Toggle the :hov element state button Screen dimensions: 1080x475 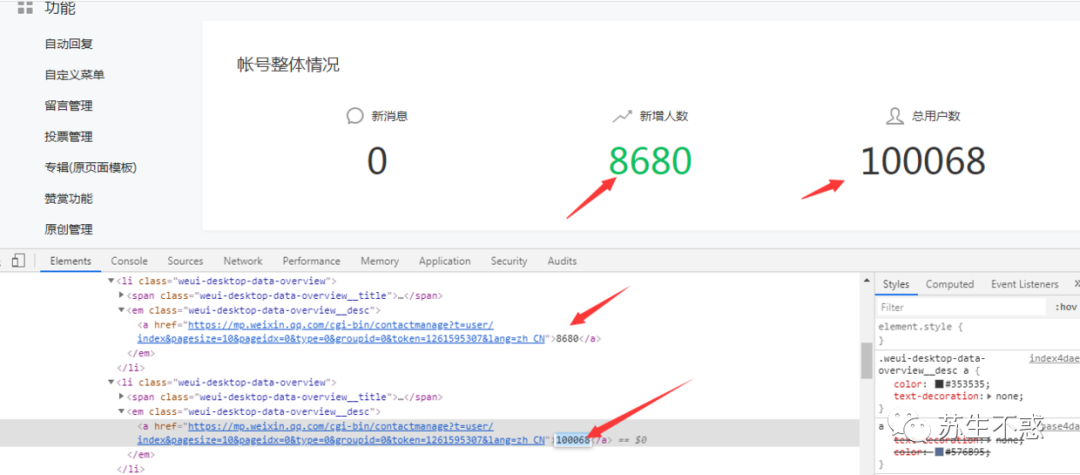click(1066, 307)
